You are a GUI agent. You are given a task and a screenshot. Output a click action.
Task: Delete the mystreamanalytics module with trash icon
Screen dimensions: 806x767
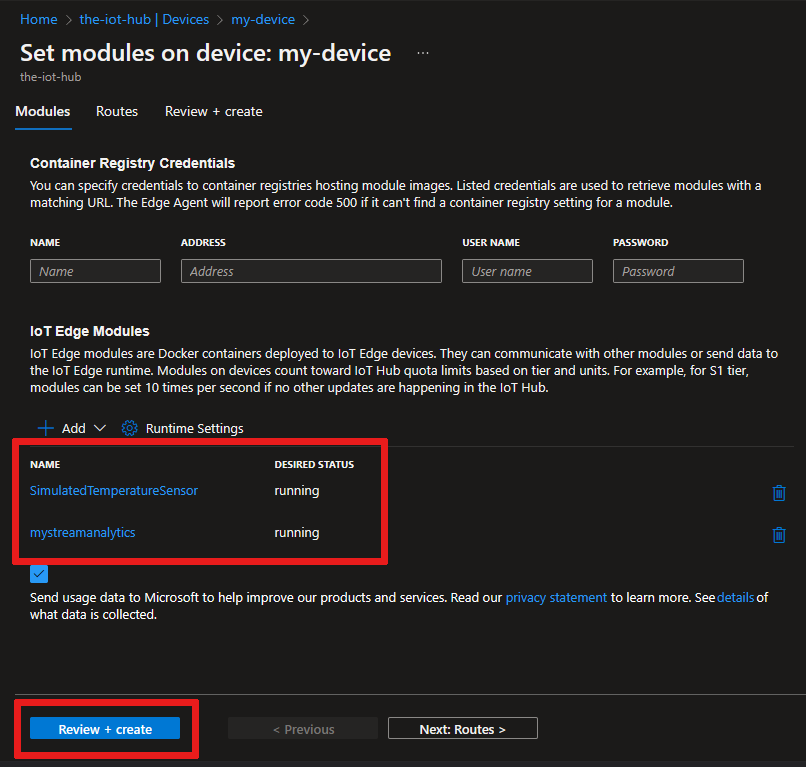(x=779, y=534)
